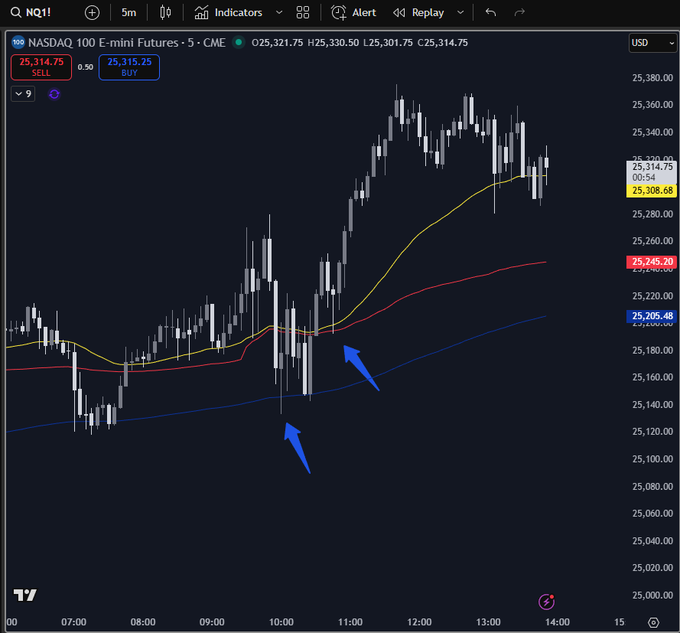Select the blue 25,205.48 price label

[652, 316]
